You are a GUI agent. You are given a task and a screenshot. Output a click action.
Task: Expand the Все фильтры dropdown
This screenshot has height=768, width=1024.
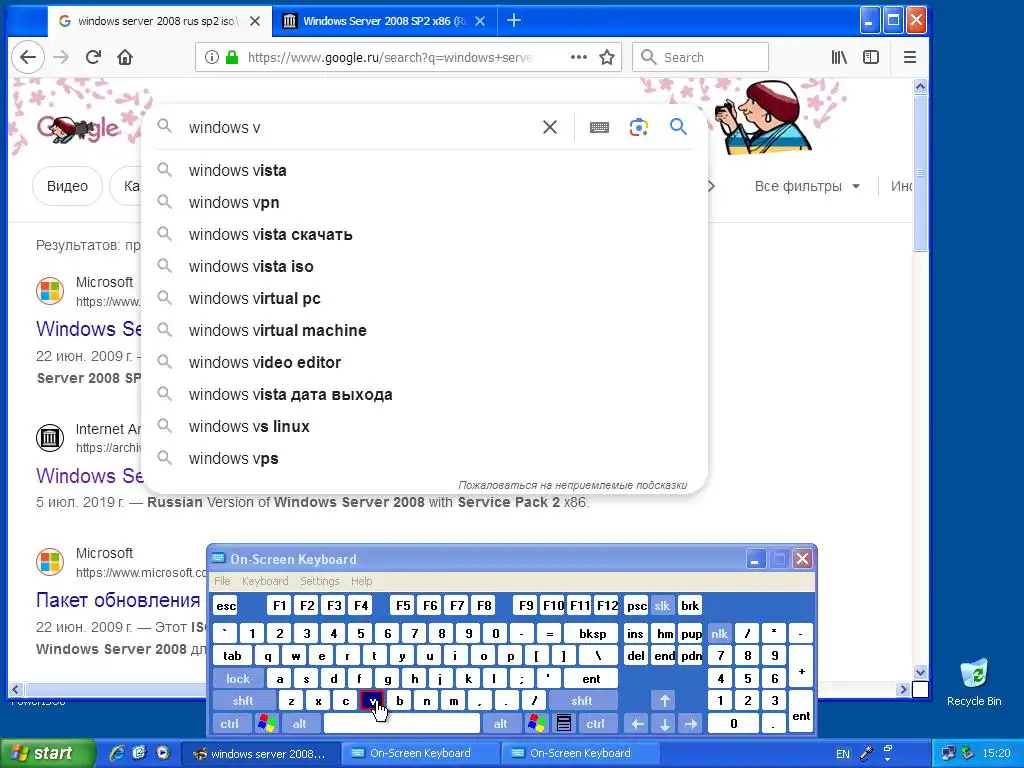click(x=807, y=186)
